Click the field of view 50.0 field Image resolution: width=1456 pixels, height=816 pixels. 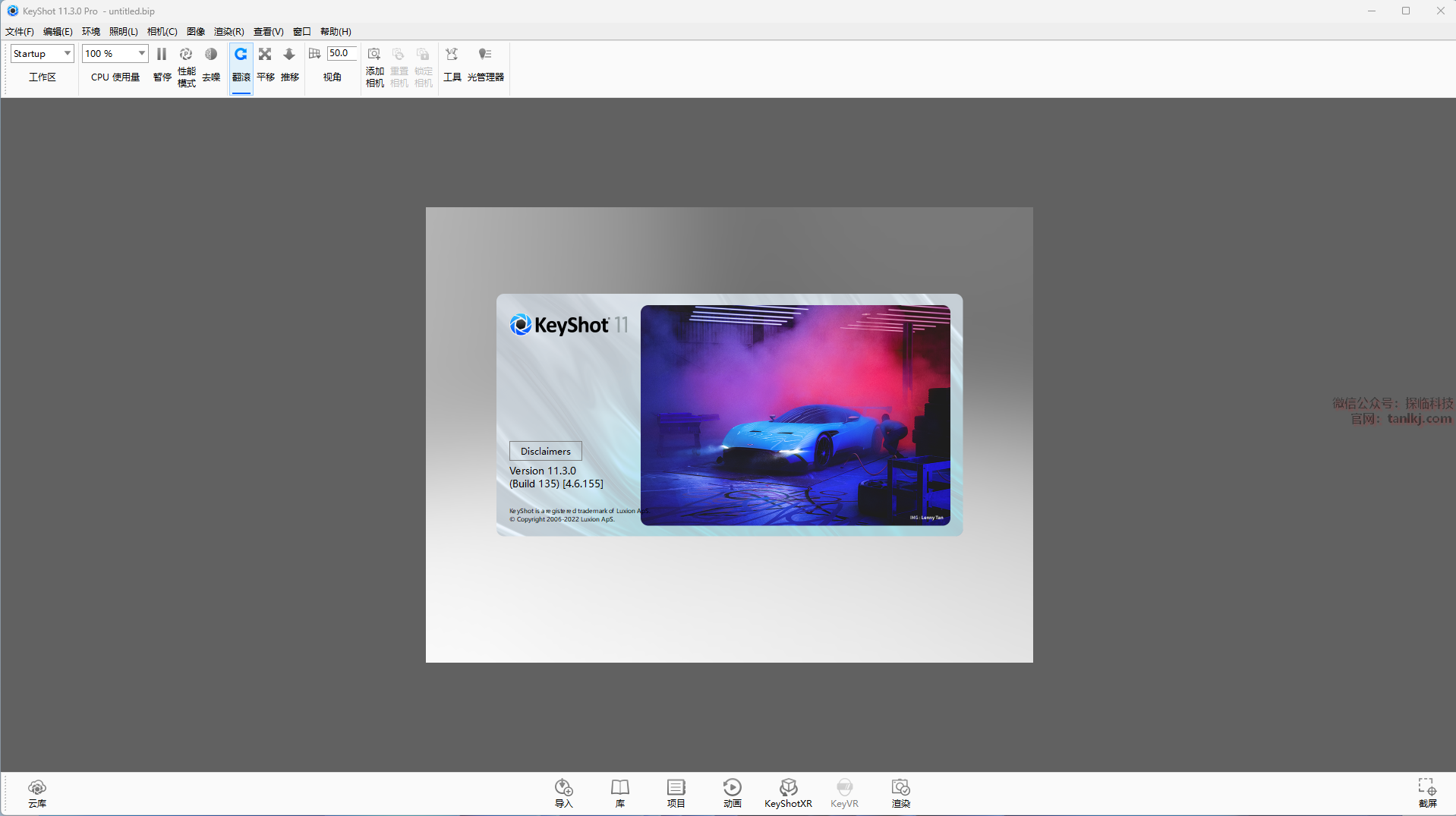click(341, 53)
